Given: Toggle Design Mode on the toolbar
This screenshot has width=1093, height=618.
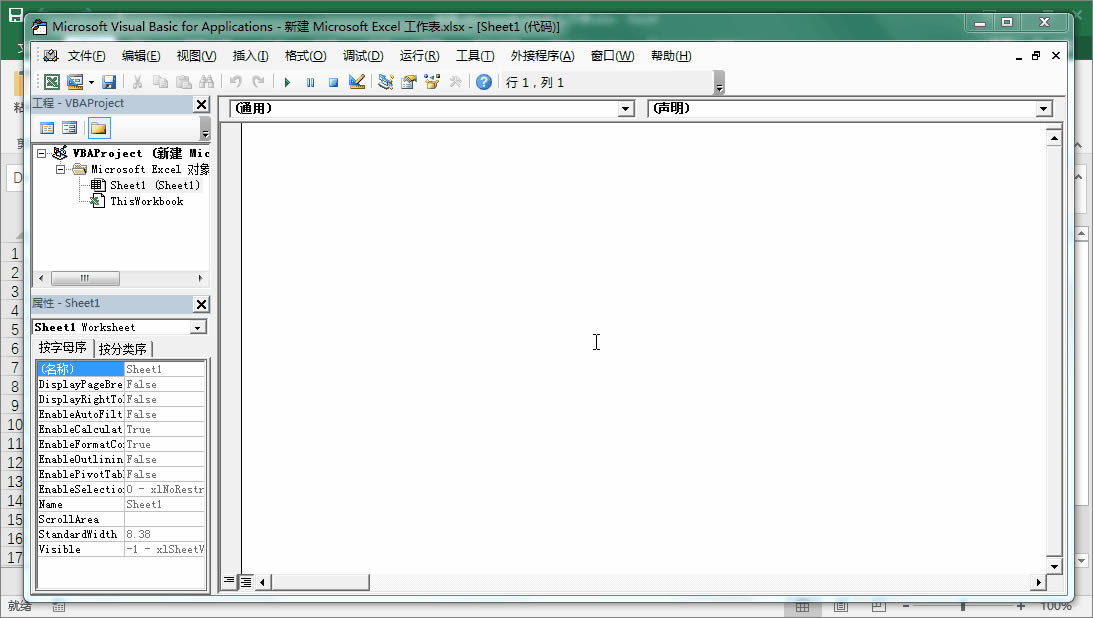Looking at the screenshot, I should [357, 81].
